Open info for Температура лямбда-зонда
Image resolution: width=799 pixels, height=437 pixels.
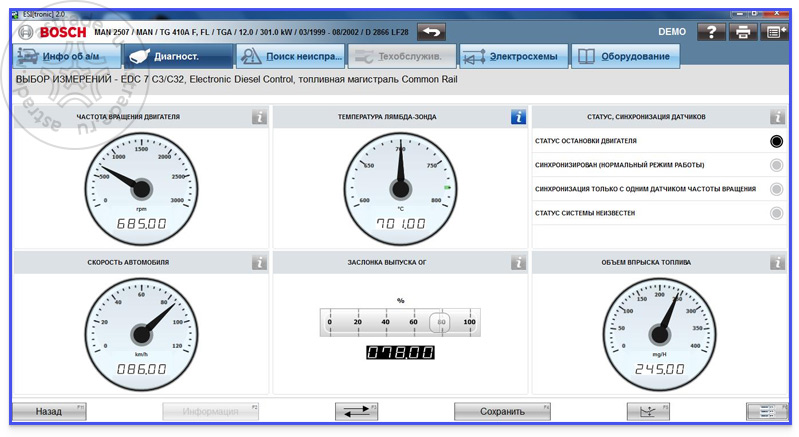point(518,117)
